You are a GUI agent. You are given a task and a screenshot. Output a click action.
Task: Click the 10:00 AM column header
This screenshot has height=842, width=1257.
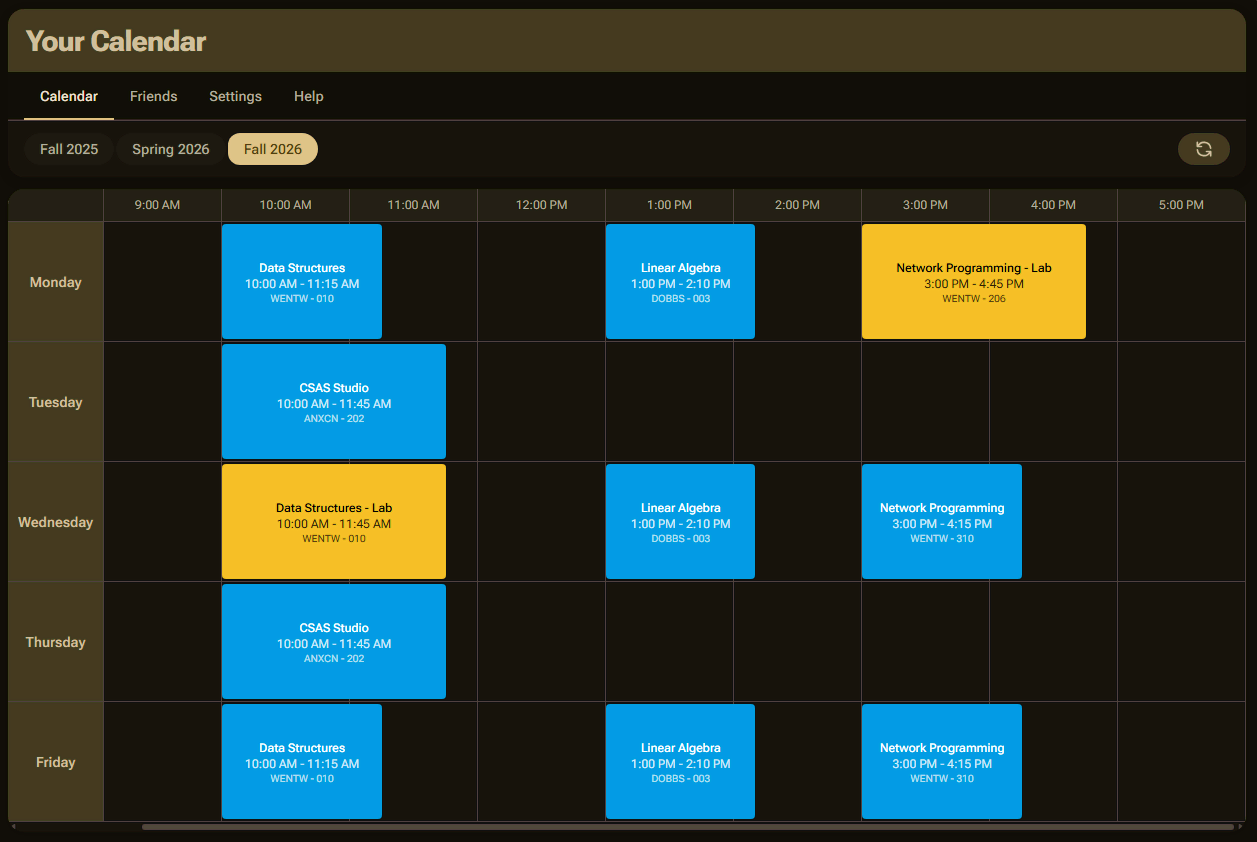[x=286, y=205]
